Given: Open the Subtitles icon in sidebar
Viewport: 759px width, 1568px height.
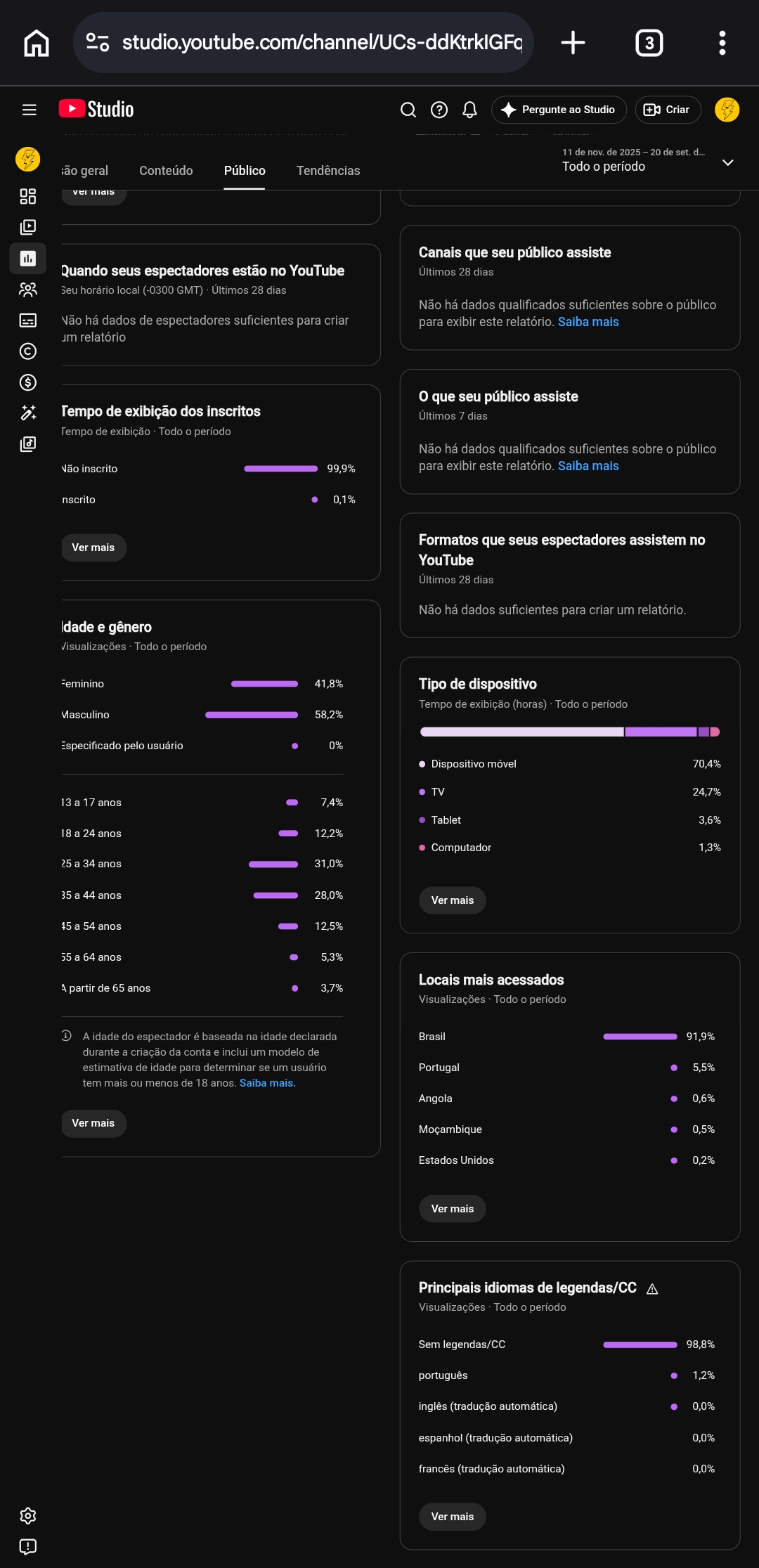Looking at the screenshot, I should (x=28, y=320).
